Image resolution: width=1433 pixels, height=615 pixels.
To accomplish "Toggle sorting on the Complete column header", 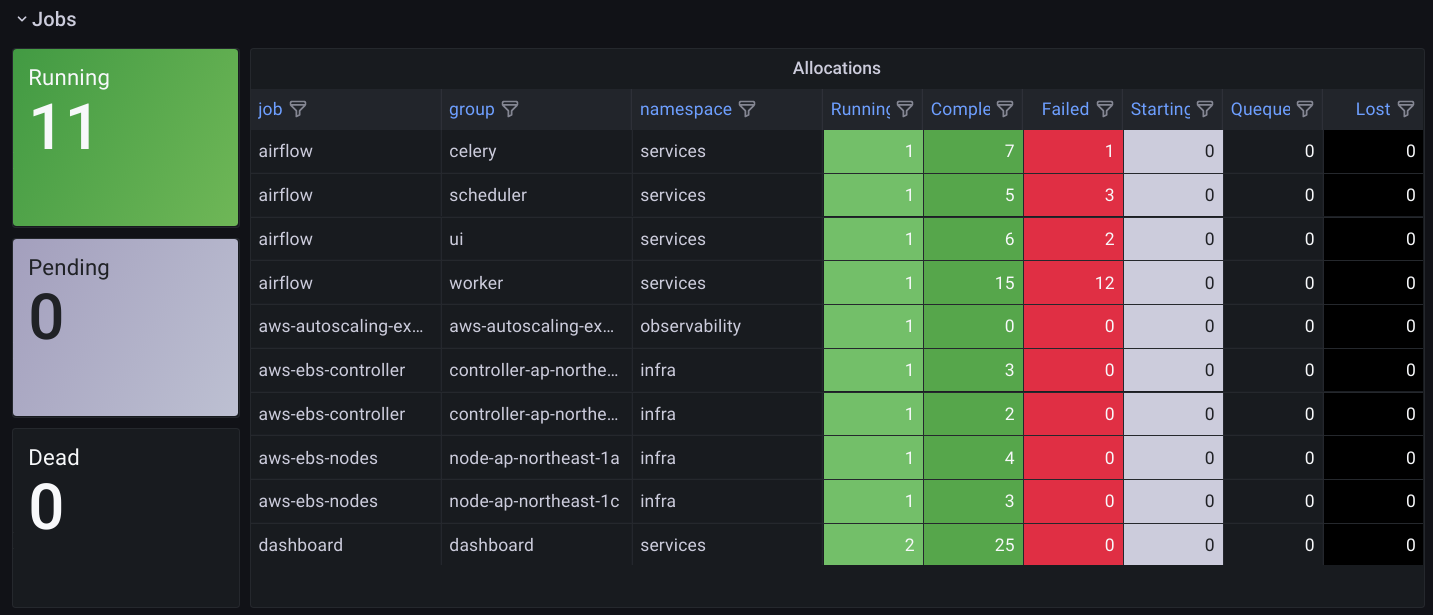I will (x=962, y=109).
